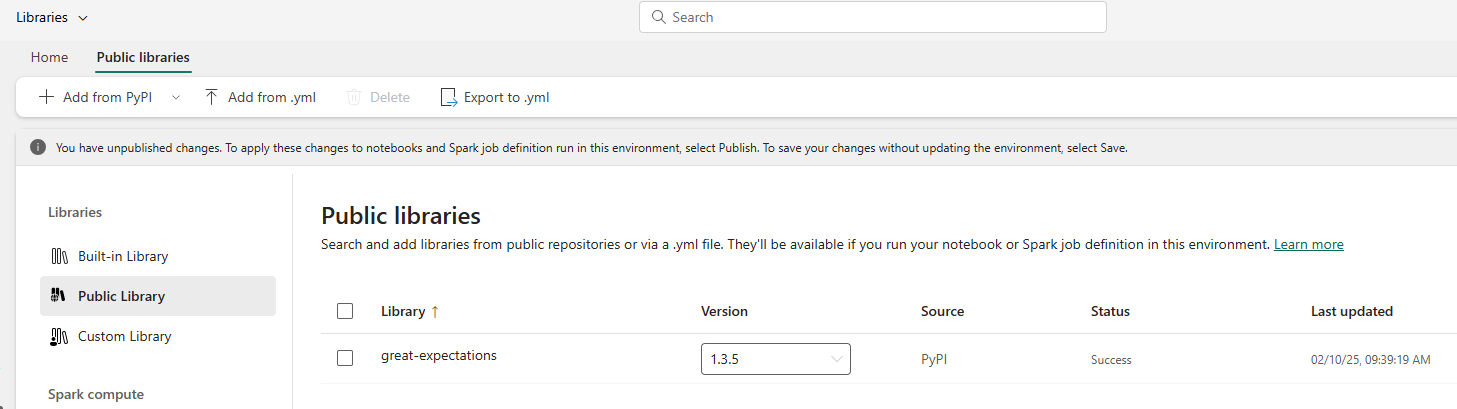Click the Export to .yml icon
Image resolution: width=1457 pixels, height=409 pixels.
(x=448, y=97)
